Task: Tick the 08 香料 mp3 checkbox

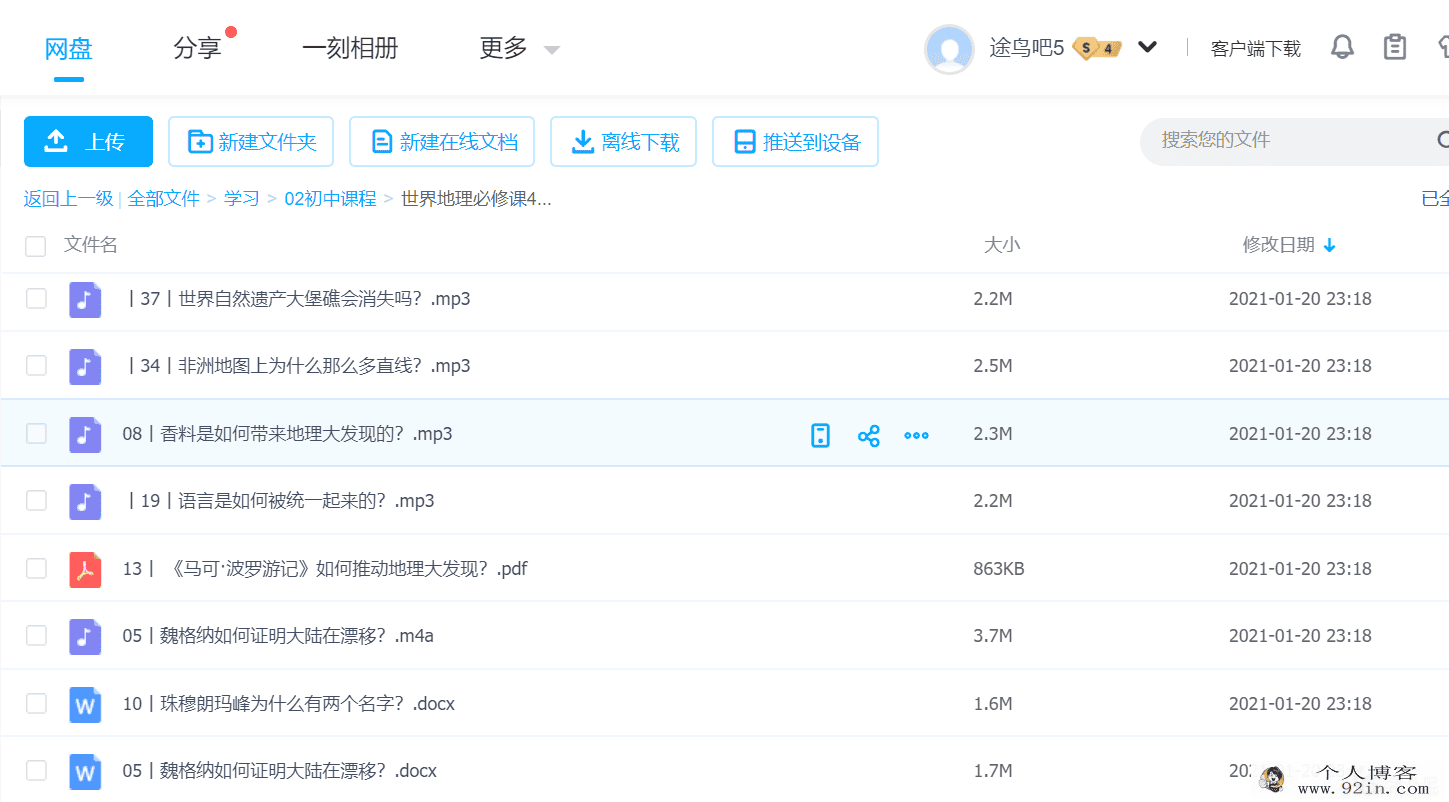Action: pyautogui.click(x=36, y=433)
